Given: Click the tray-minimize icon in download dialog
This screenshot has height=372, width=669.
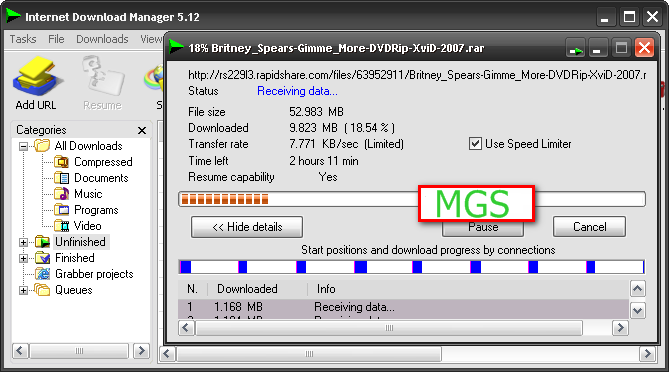Looking at the screenshot, I should click(x=576, y=48).
